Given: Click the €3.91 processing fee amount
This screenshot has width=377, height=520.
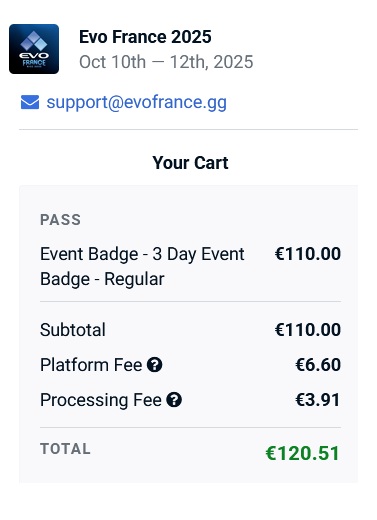Looking at the screenshot, I should click(x=318, y=400).
